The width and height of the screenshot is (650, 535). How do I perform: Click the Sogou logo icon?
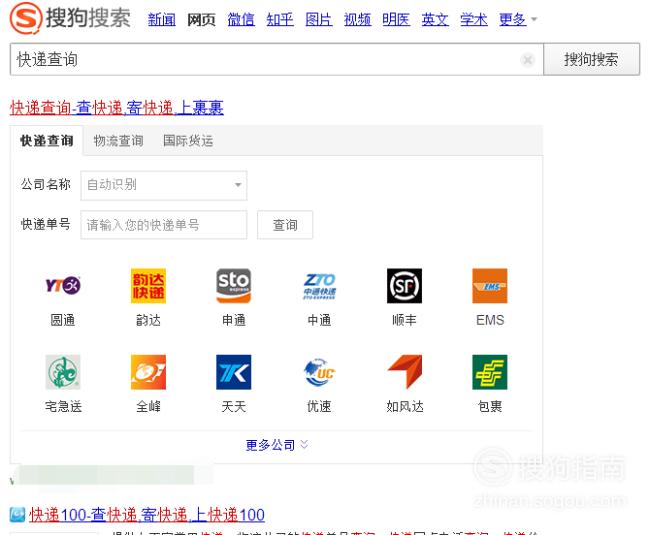click(x=26, y=18)
